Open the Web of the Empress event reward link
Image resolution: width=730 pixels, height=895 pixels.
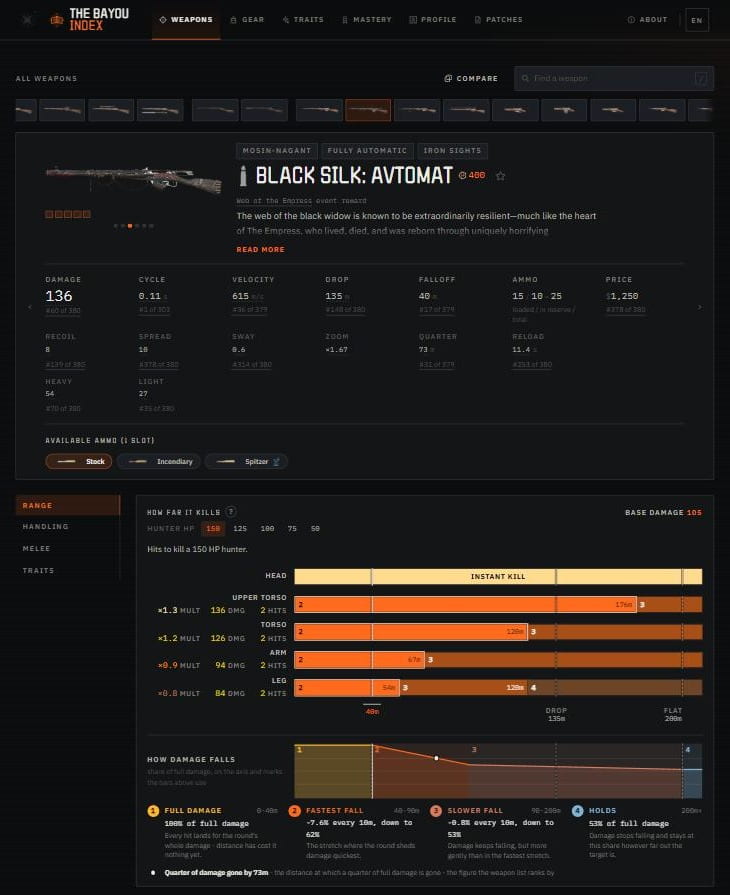[301, 200]
